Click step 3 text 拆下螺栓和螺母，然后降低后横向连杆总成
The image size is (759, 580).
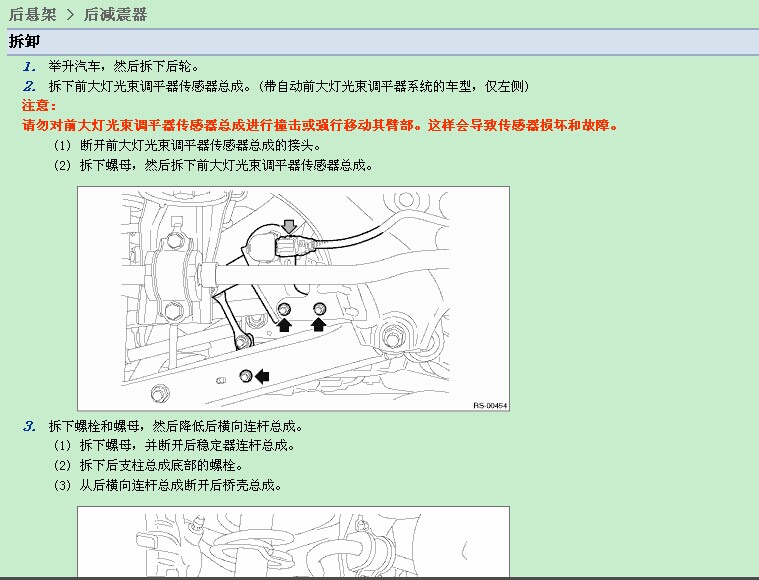(x=176, y=427)
